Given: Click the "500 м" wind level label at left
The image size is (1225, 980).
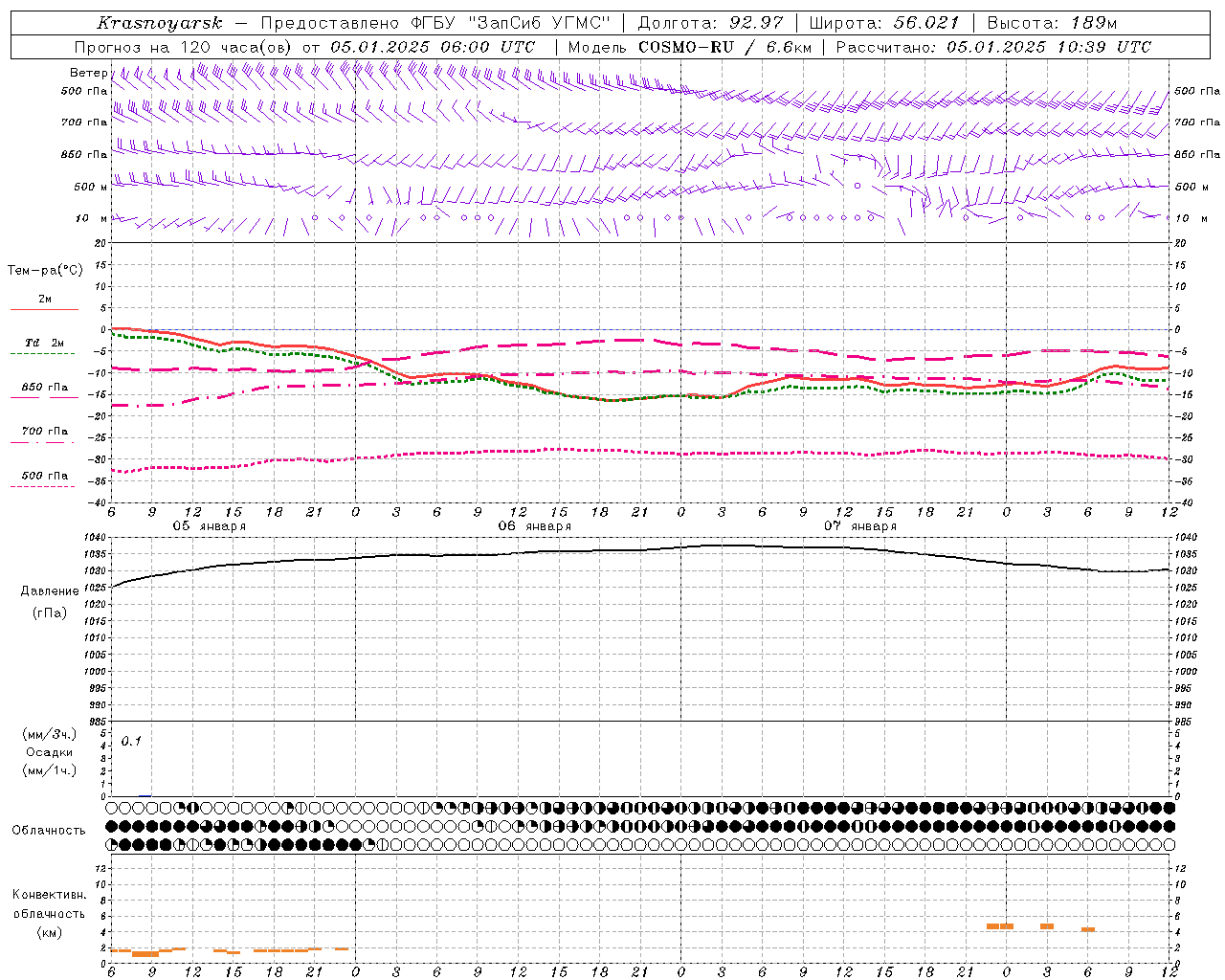Looking at the screenshot, I should (x=91, y=187).
